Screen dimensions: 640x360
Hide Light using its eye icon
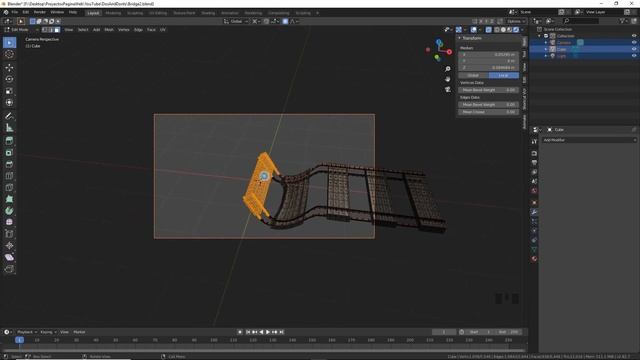point(634,56)
